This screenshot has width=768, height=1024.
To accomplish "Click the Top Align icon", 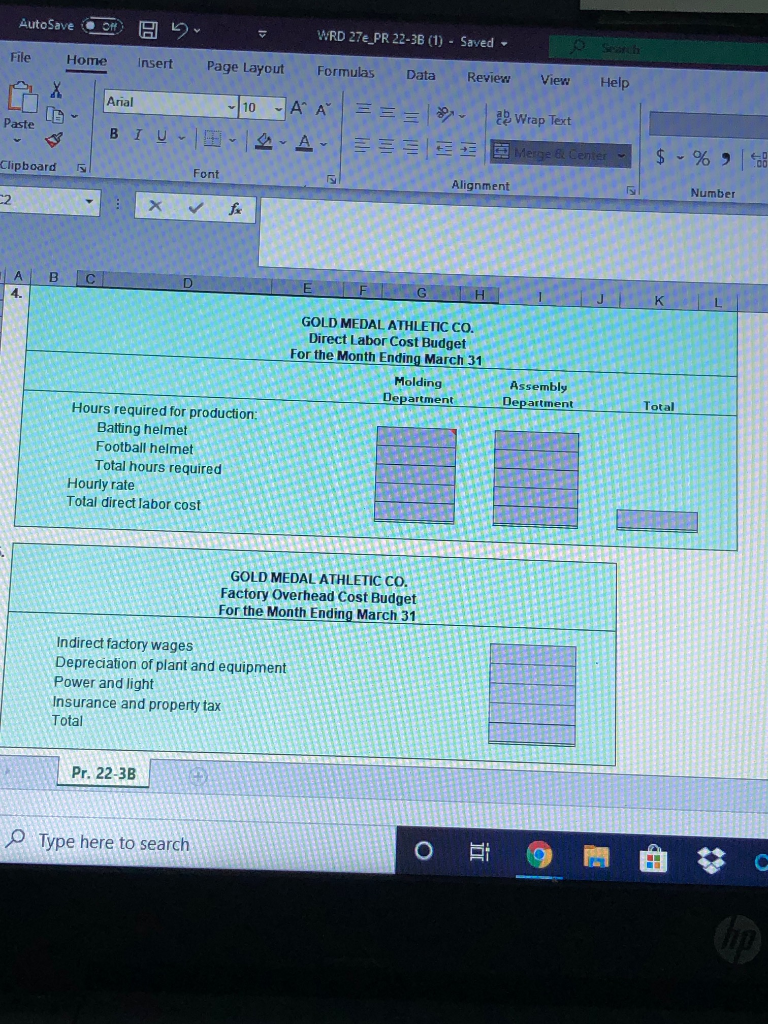I will 362,112.
